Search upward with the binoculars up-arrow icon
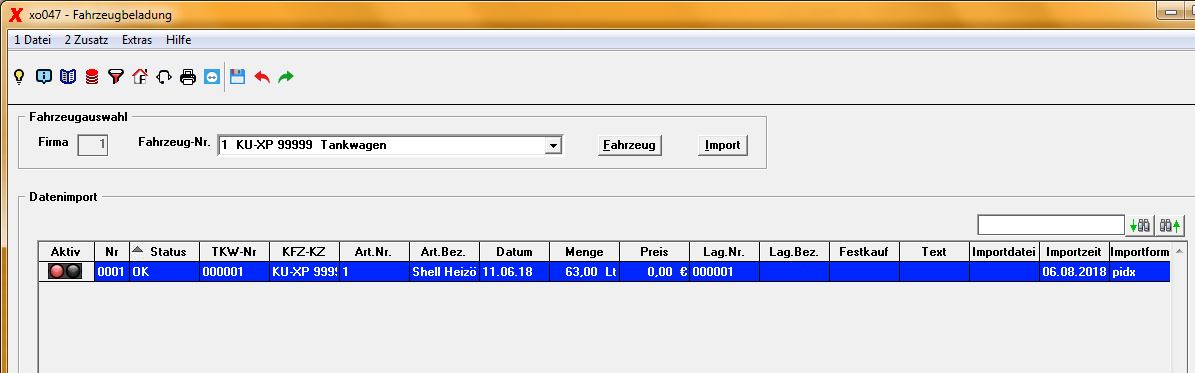Screen dimensions: 1195x373 tap(1169, 225)
